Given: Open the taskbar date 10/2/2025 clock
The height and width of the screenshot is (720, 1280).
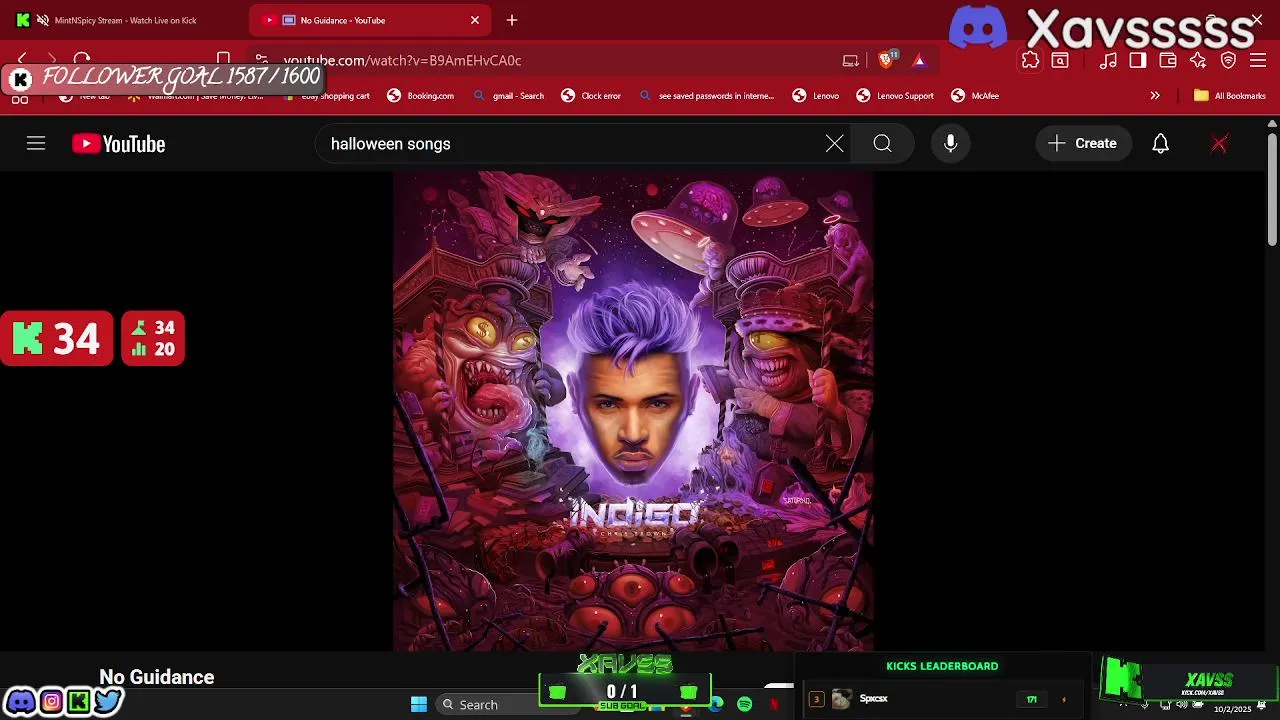Looking at the screenshot, I should (x=1232, y=709).
